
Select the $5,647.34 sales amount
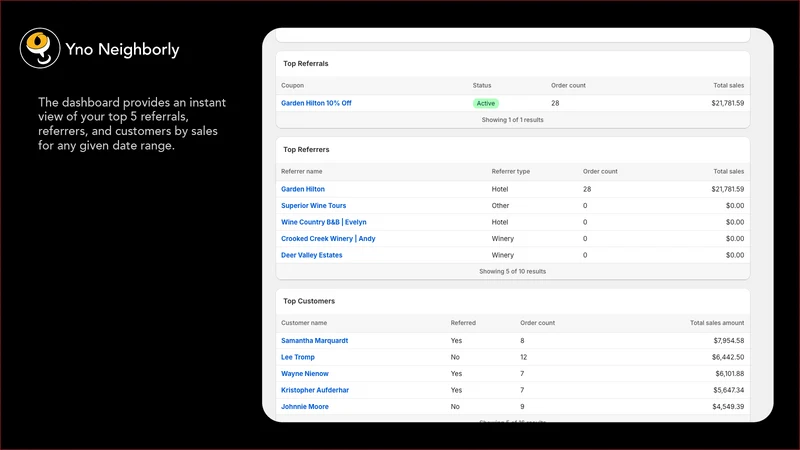click(729, 390)
